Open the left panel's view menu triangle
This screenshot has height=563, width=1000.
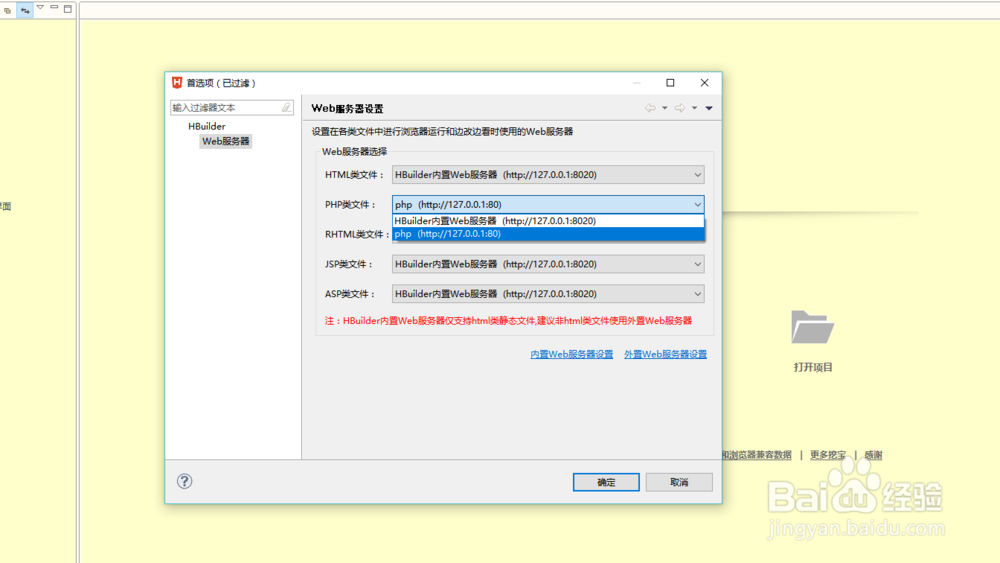[40, 7]
